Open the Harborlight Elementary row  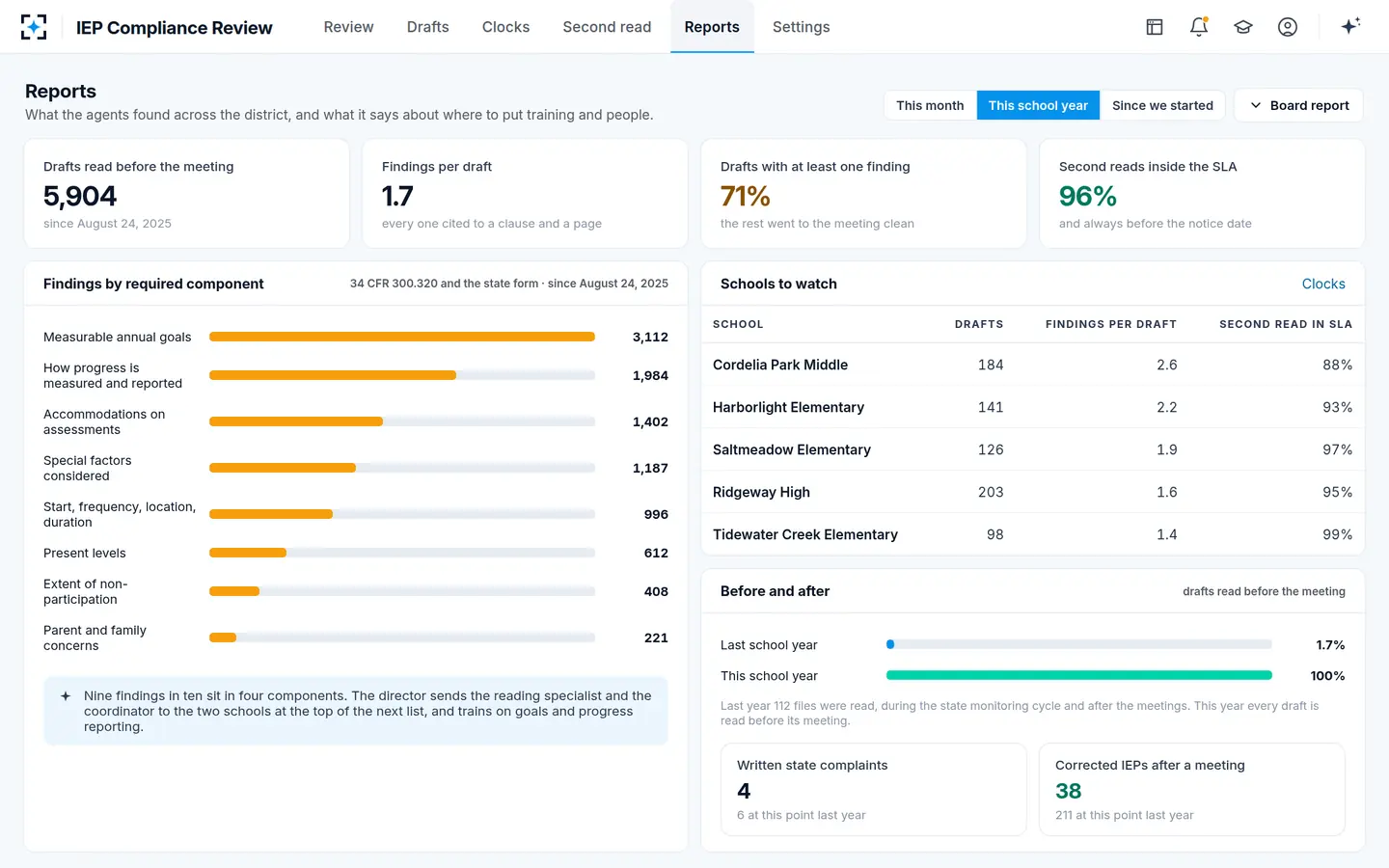click(x=1032, y=407)
